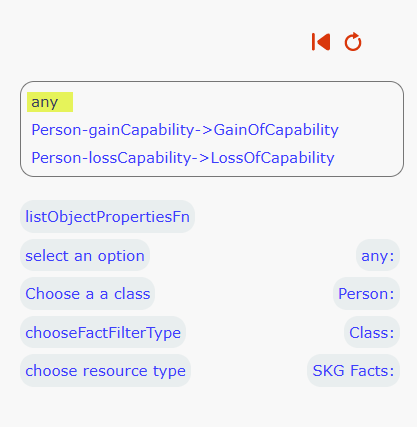Go back to first step using rewind icon
The width and height of the screenshot is (417, 427).
click(x=321, y=42)
